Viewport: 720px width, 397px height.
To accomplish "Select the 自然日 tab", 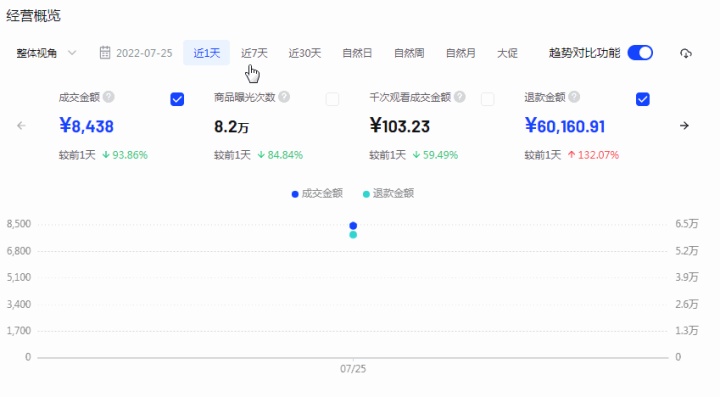I will click(357, 53).
